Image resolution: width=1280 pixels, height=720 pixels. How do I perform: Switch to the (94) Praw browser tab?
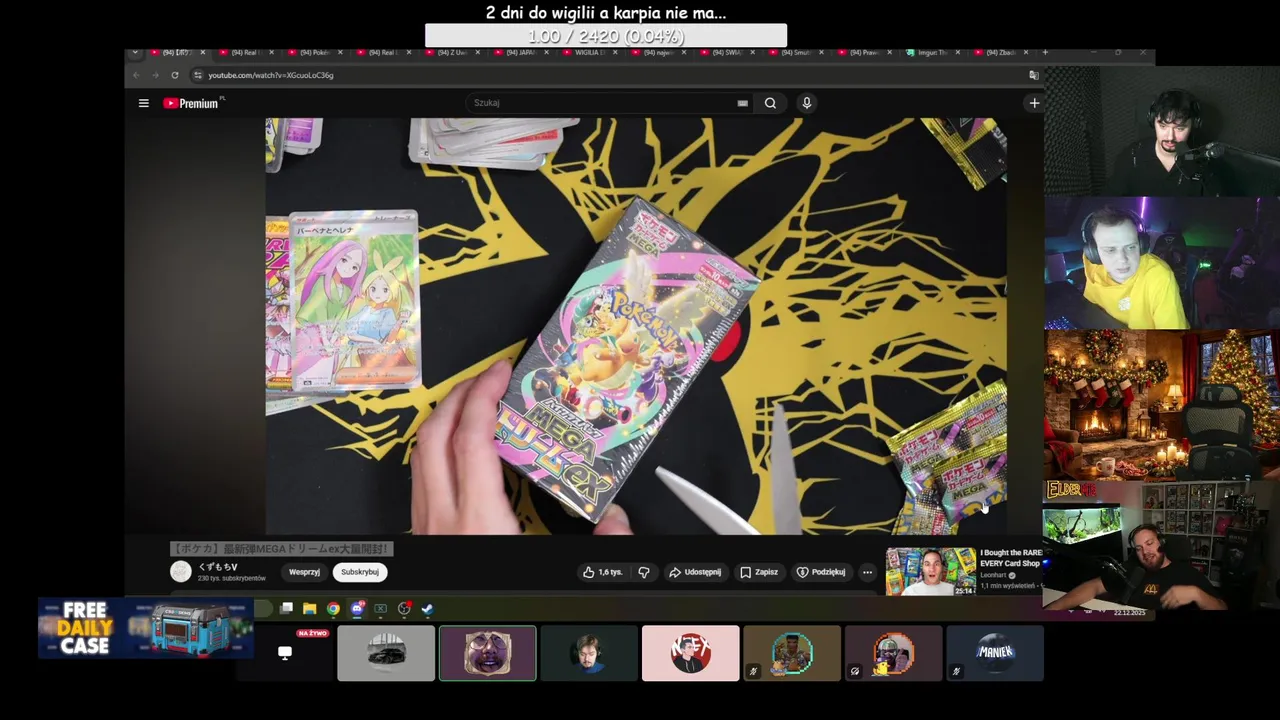pyautogui.click(x=864, y=52)
